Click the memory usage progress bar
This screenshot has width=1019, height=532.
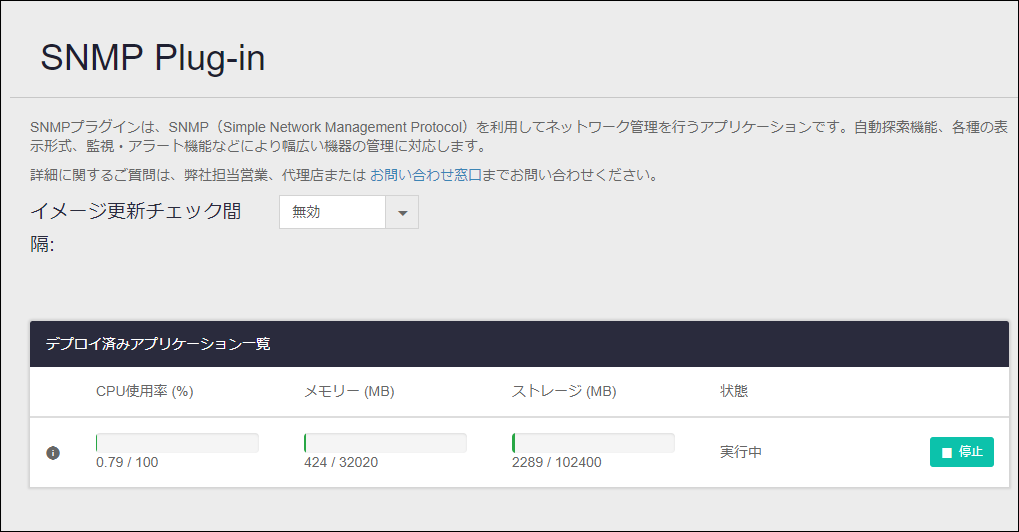385,443
